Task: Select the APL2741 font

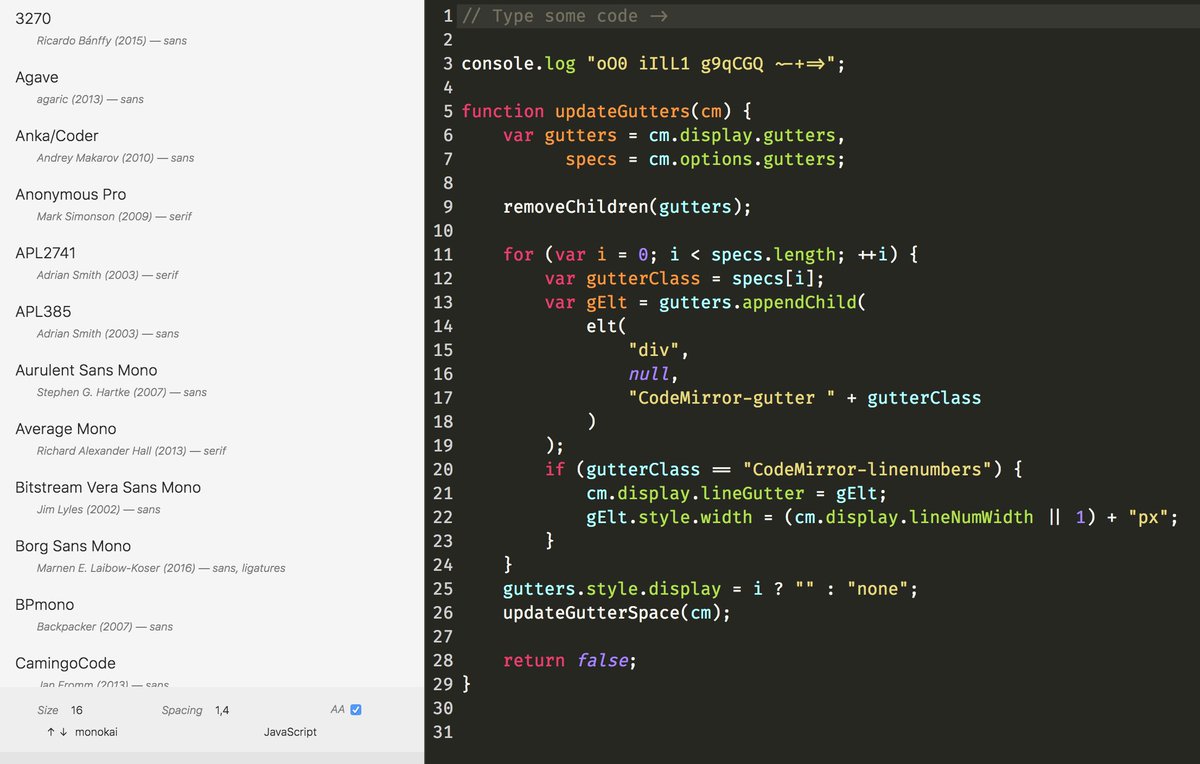Action: coord(46,253)
